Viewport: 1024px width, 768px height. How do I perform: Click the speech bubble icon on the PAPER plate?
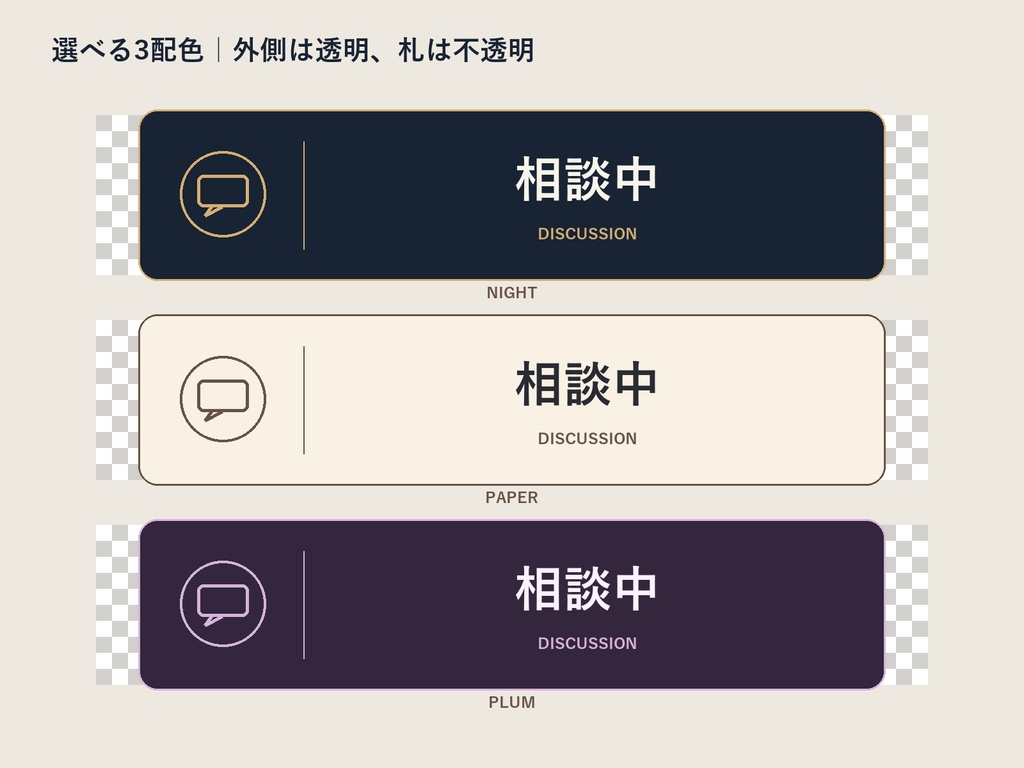[223, 399]
